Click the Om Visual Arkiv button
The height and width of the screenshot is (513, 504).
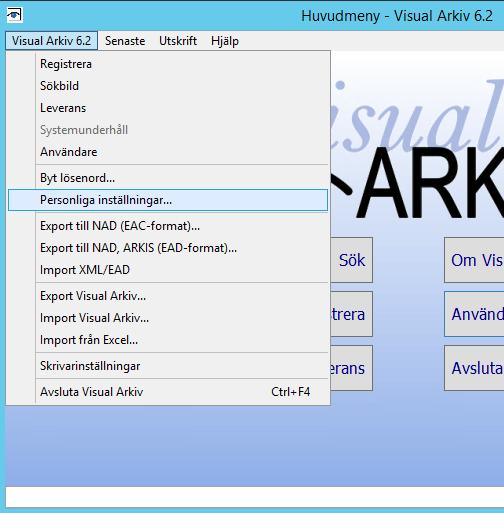(474, 260)
